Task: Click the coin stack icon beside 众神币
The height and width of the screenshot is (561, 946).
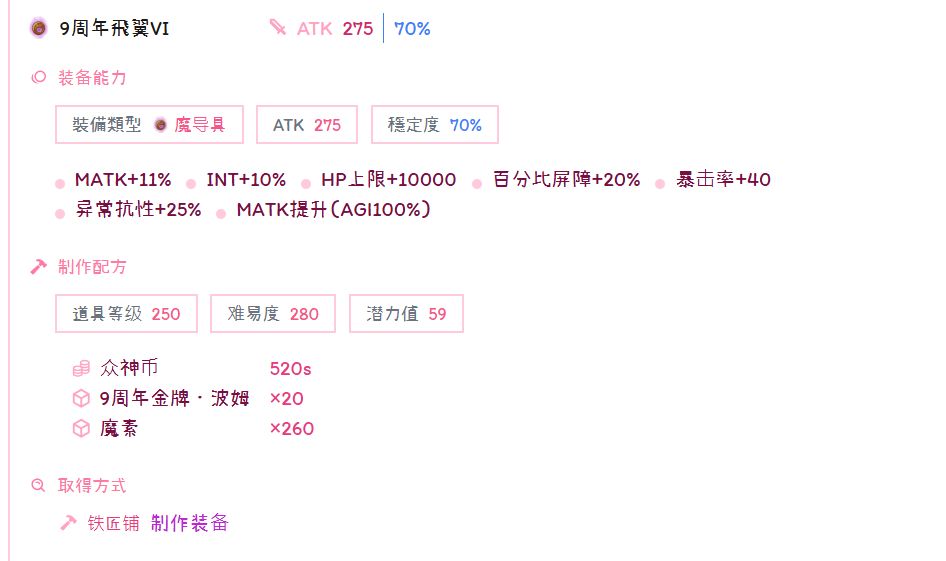Action: click(81, 369)
